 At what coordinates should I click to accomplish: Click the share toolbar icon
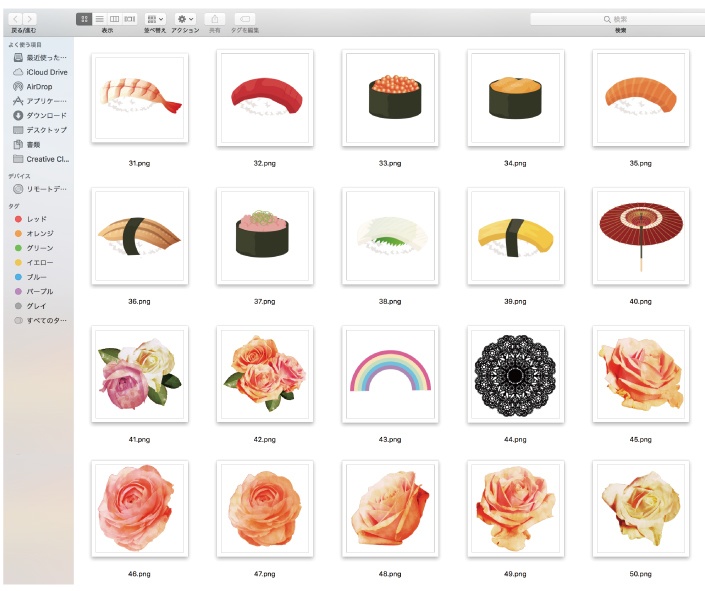[x=215, y=19]
